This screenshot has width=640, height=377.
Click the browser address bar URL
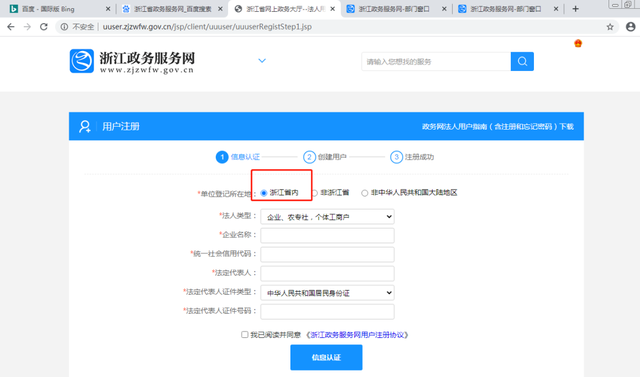coord(207,27)
